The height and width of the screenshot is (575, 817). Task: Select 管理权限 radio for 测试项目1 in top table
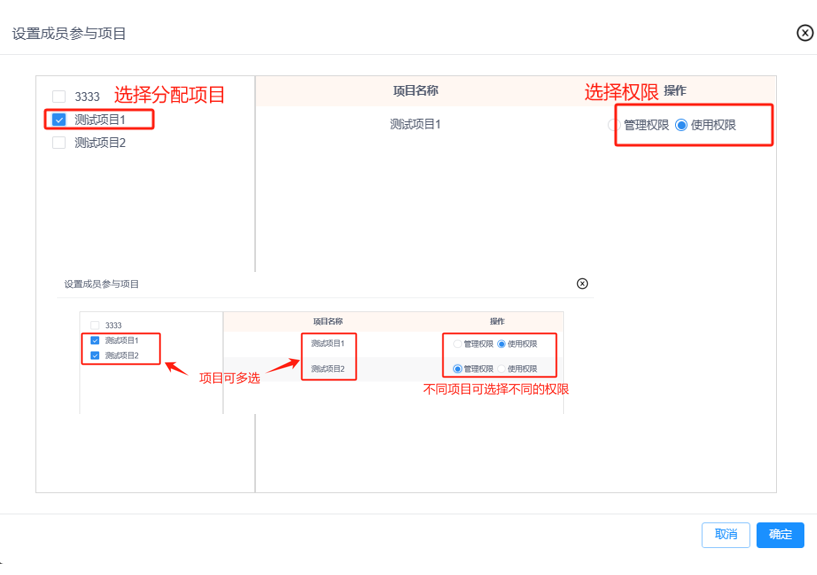pyautogui.click(x=613, y=126)
